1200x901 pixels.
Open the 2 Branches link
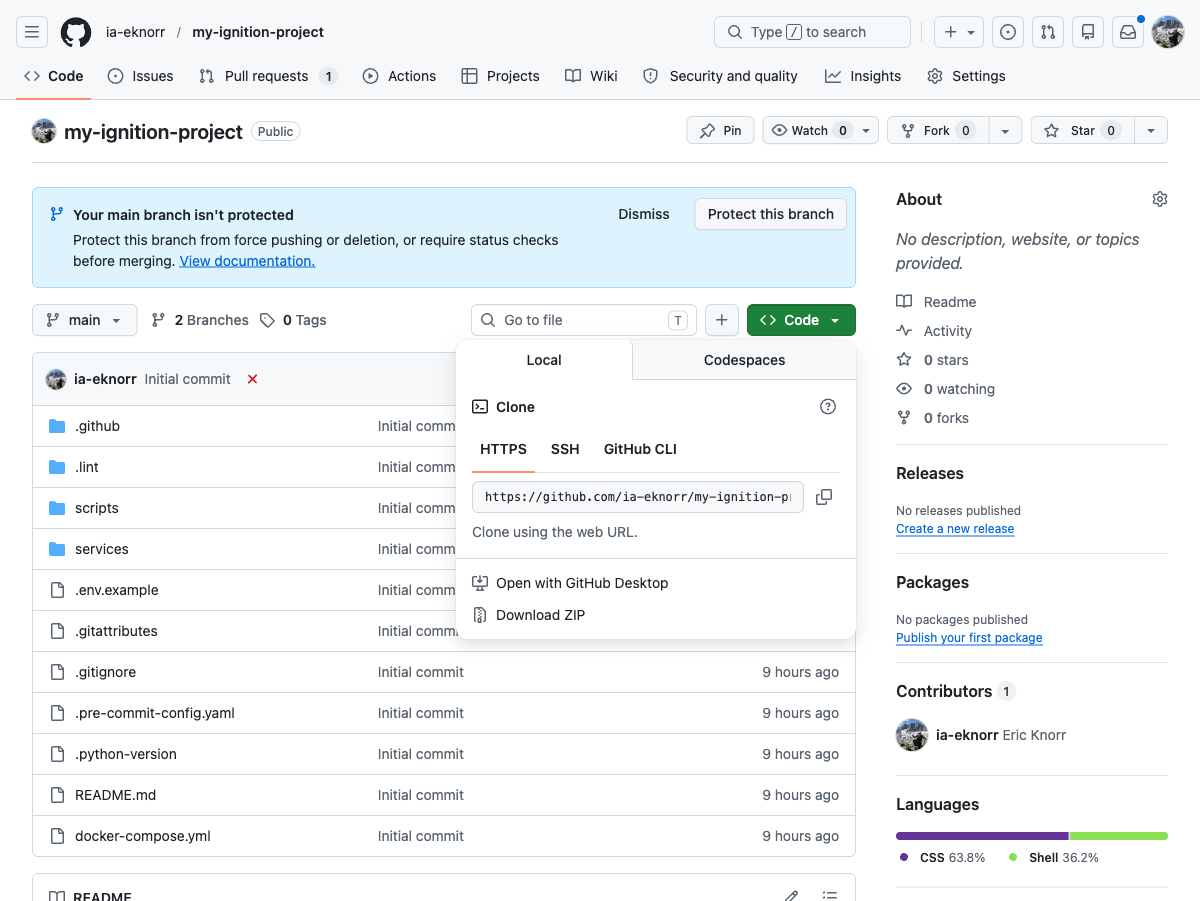point(200,320)
